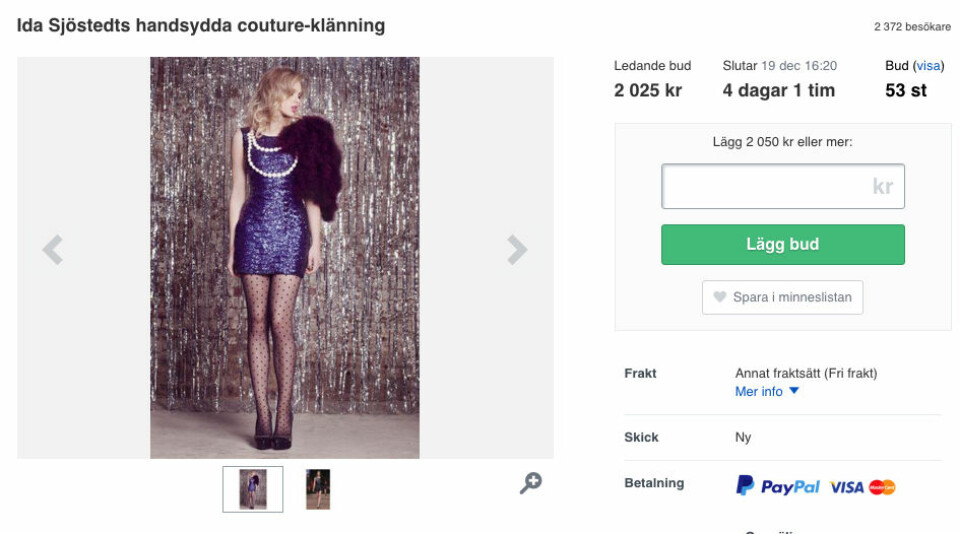Click the PayPal payment logo

tap(777, 487)
